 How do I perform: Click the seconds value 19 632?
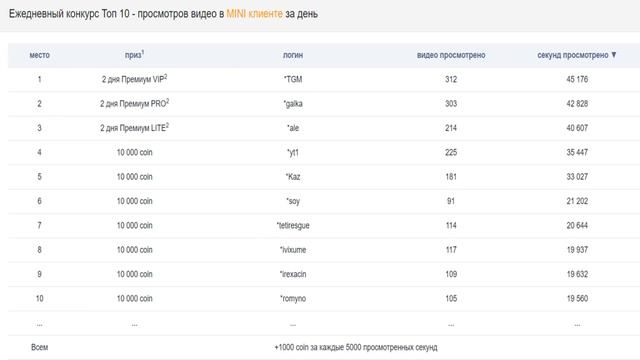click(x=577, y=274)
